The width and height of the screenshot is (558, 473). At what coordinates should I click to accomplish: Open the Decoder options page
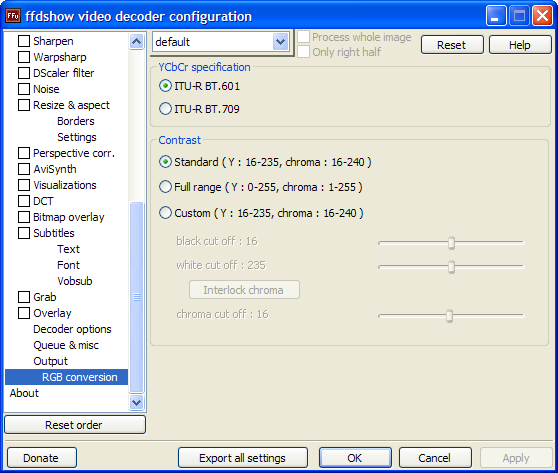click(x=72, y=329)
